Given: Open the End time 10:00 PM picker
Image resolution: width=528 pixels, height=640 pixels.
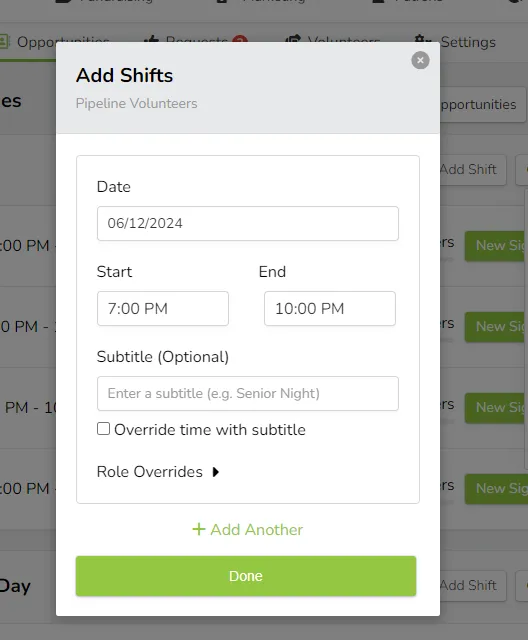Looking at the screenshot, I should click(330, 309).
